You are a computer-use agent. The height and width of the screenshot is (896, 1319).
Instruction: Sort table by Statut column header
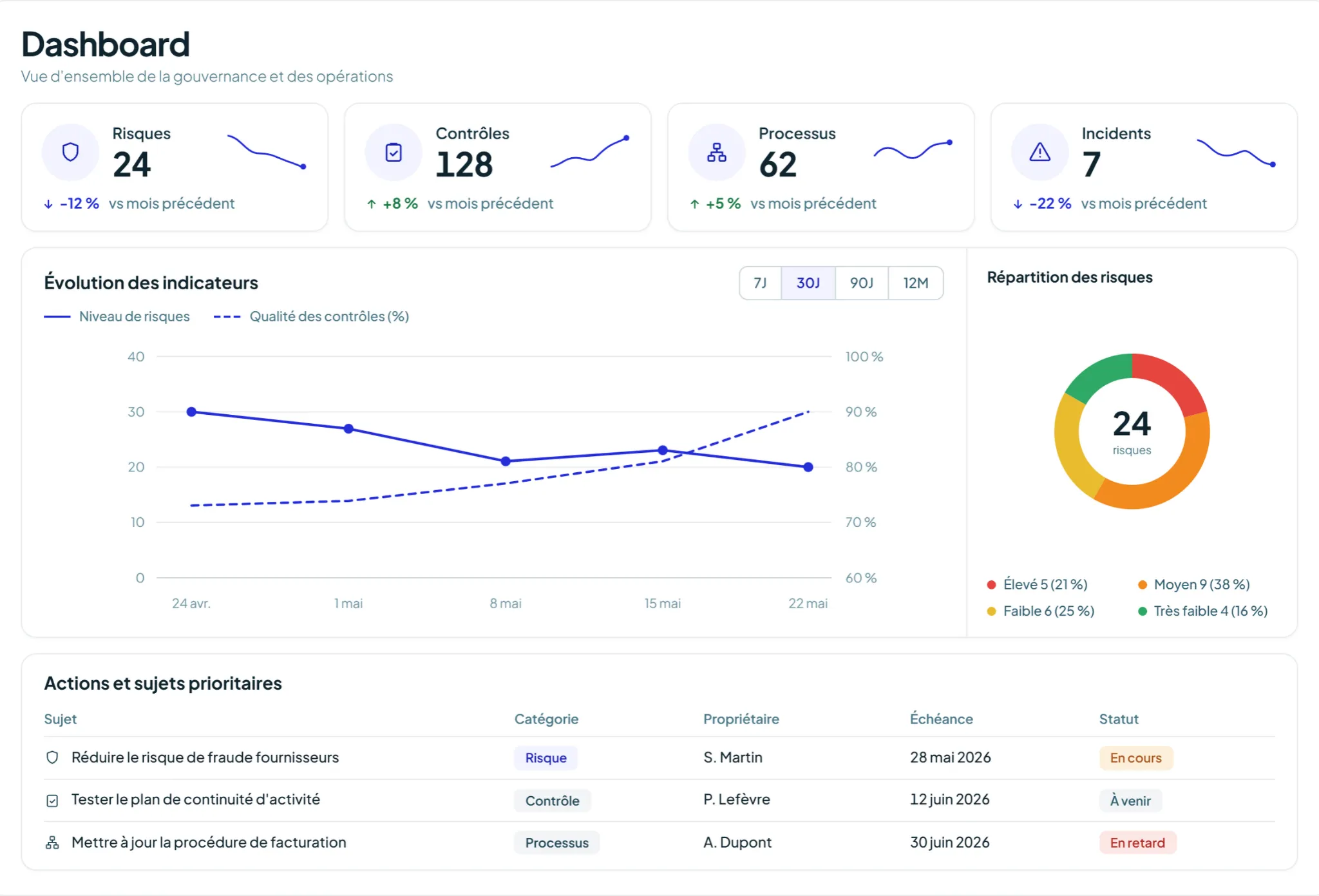[x=1119, y=719]
